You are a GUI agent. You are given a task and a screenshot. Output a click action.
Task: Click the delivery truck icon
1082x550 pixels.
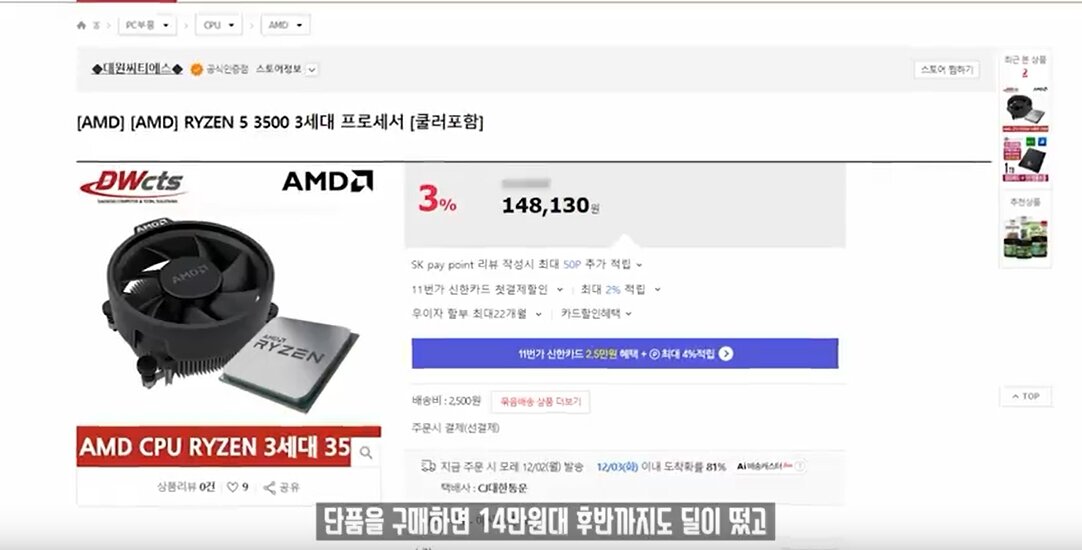428,466
